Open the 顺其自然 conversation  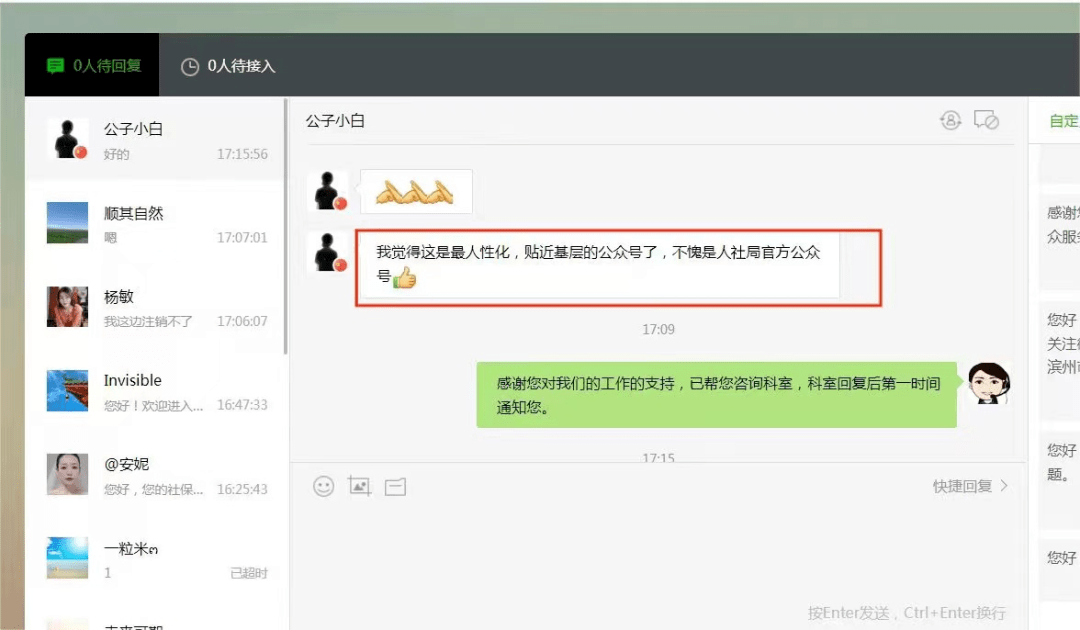point(155,223)
